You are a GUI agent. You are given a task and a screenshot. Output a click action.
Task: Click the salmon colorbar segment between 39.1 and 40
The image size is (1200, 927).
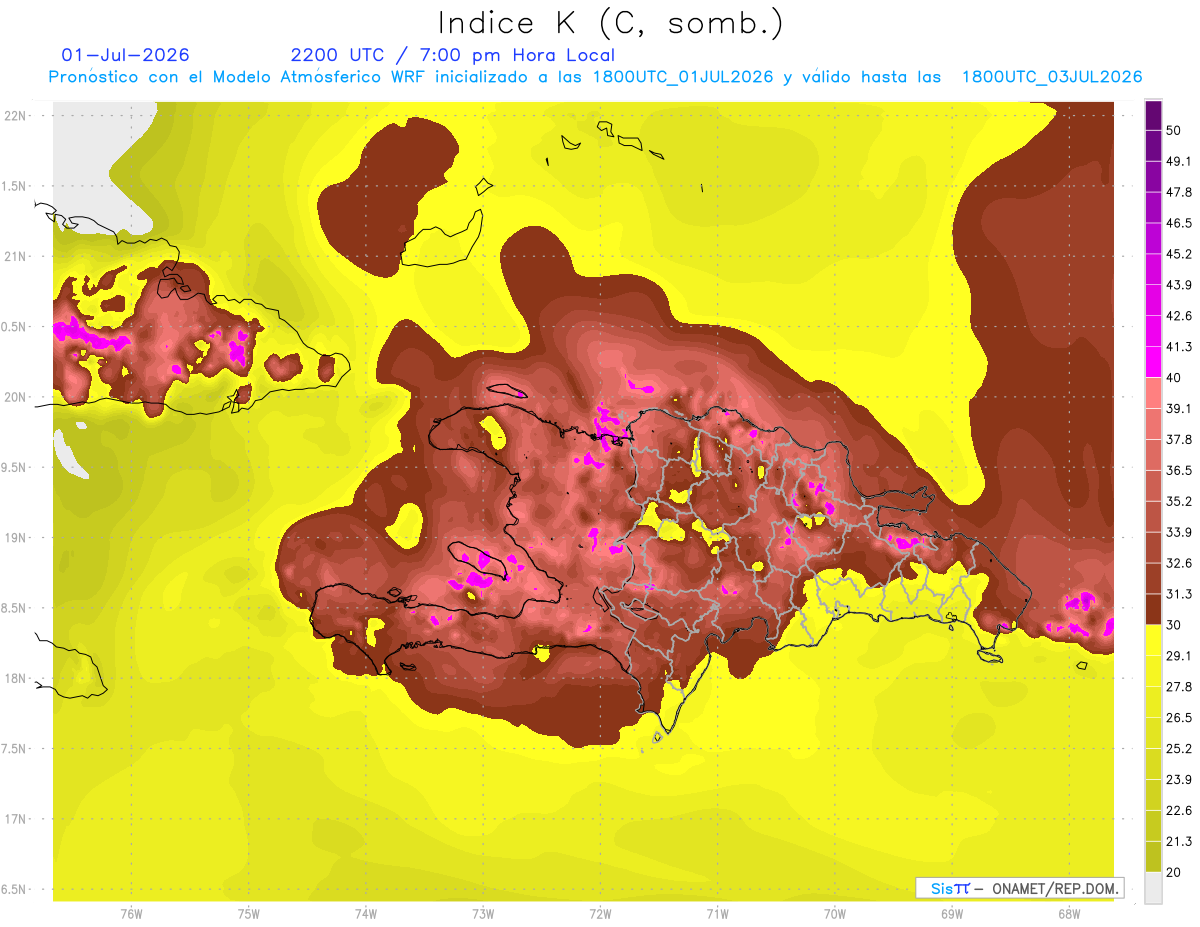(x=1153, y=393)
